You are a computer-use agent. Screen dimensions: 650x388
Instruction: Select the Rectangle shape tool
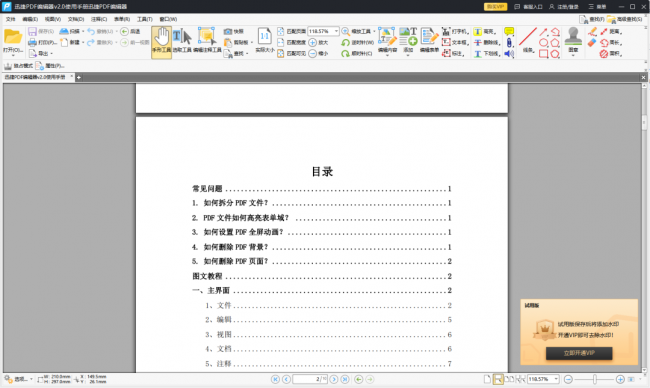(x=543, y=53)
